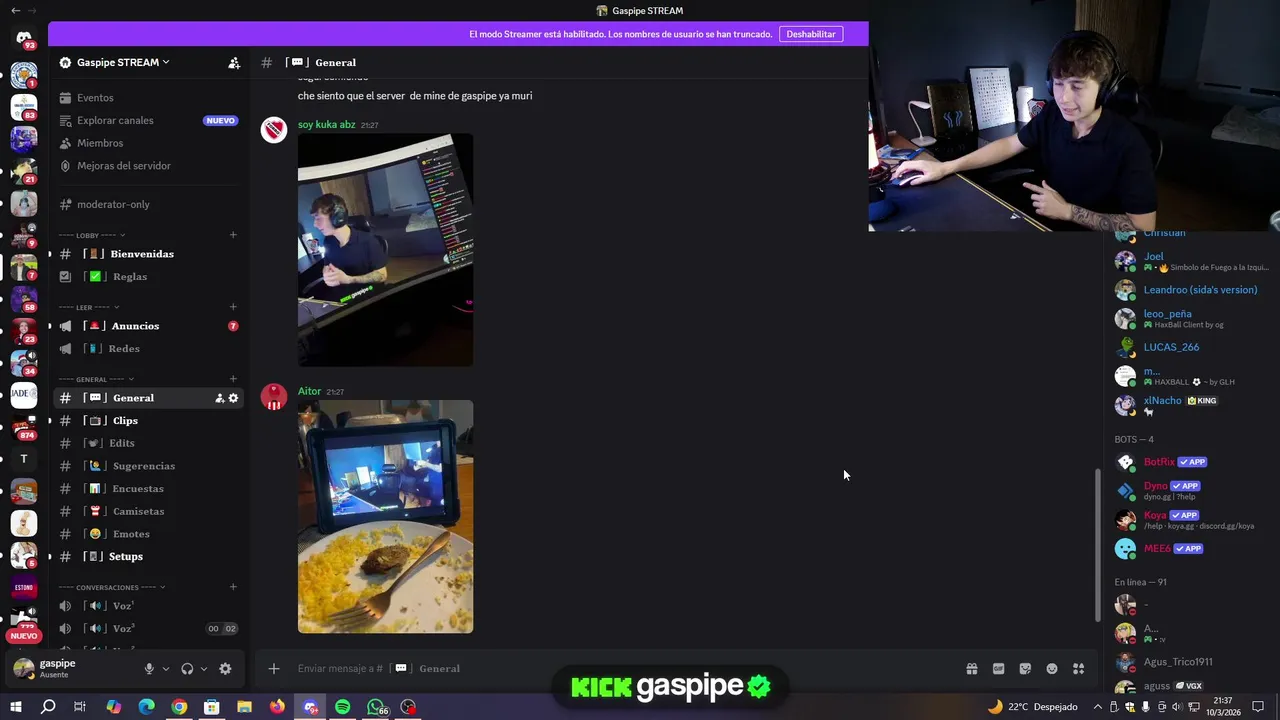
Task: Click the Discord taskbar icon
Action: click(x=310, y=707)
